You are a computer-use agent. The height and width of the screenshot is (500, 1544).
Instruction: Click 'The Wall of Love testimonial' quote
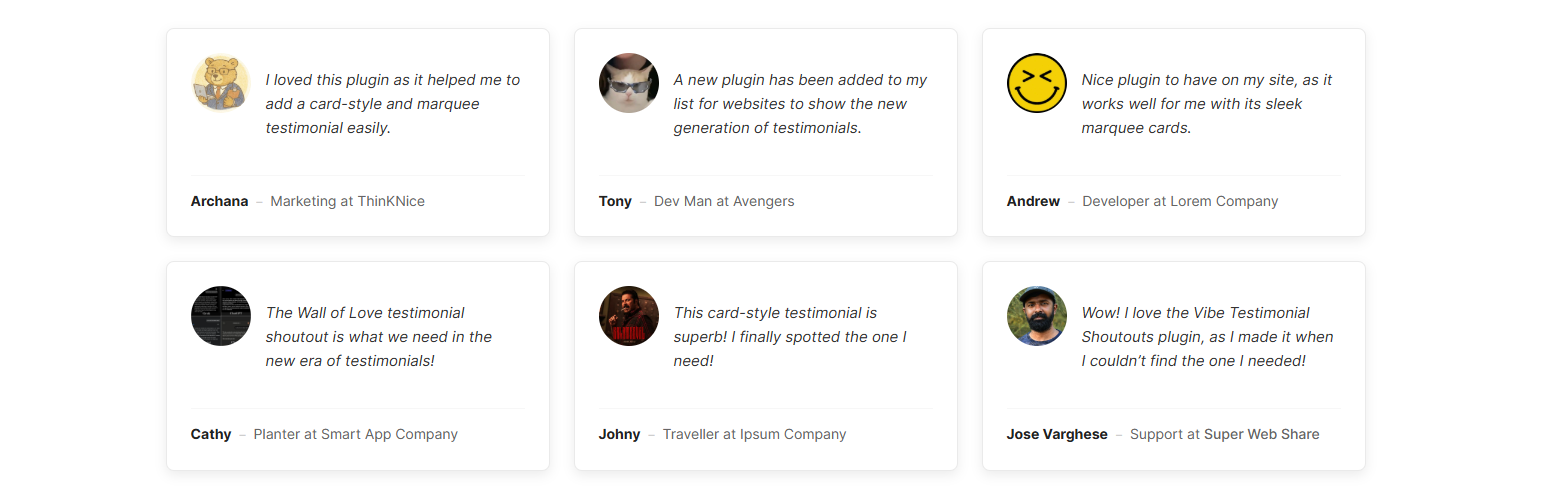(378, 337)
